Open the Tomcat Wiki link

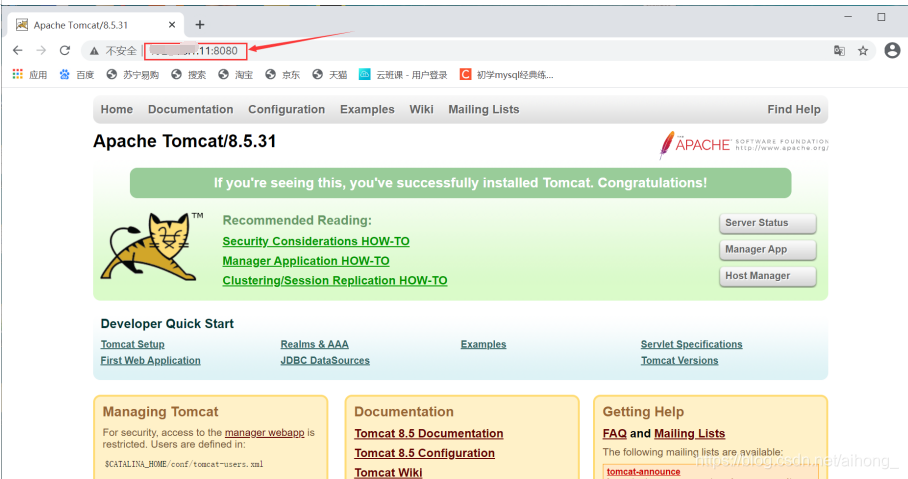point(388,473)
